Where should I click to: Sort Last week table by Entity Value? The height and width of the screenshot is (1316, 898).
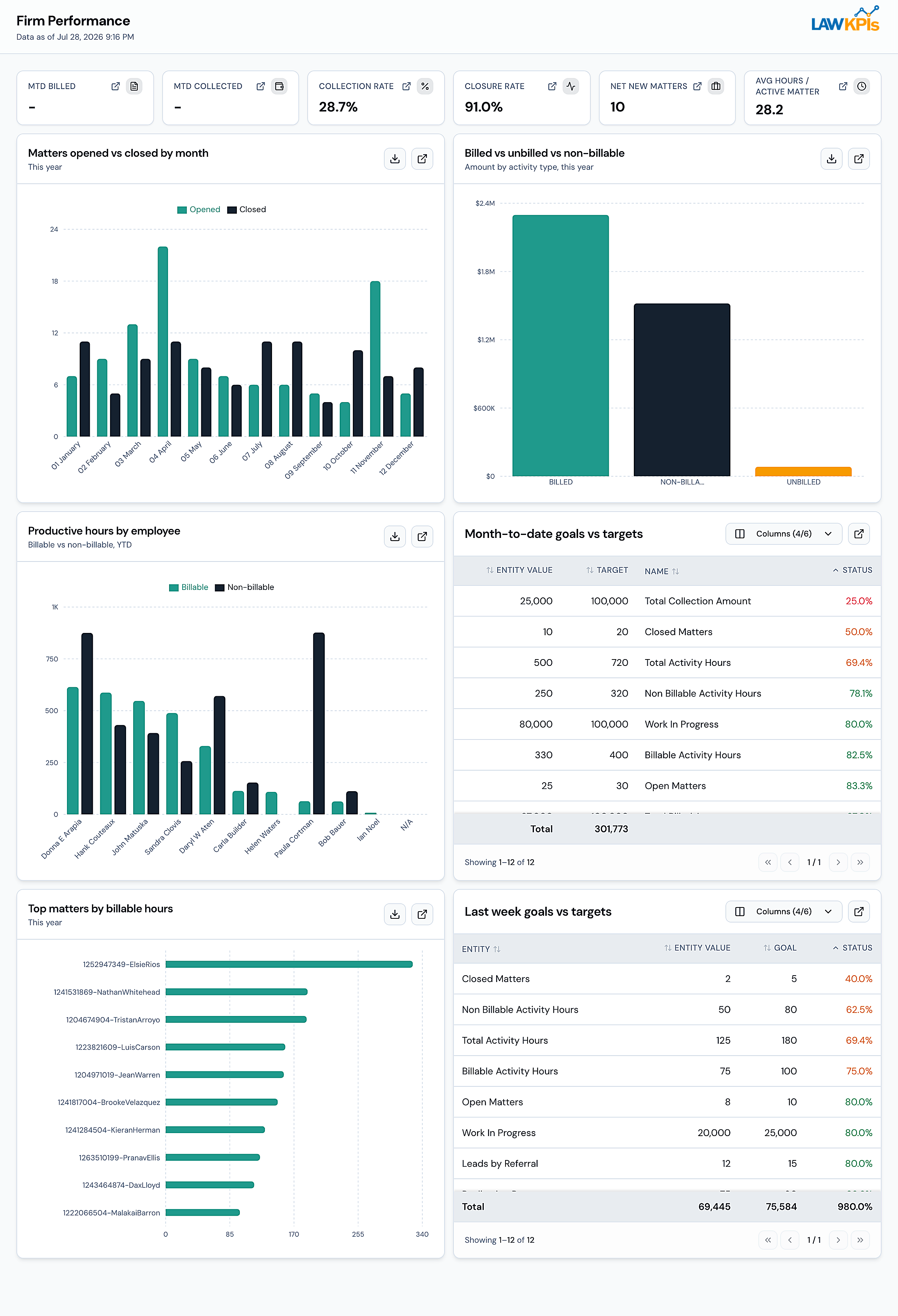pos(697,948)
